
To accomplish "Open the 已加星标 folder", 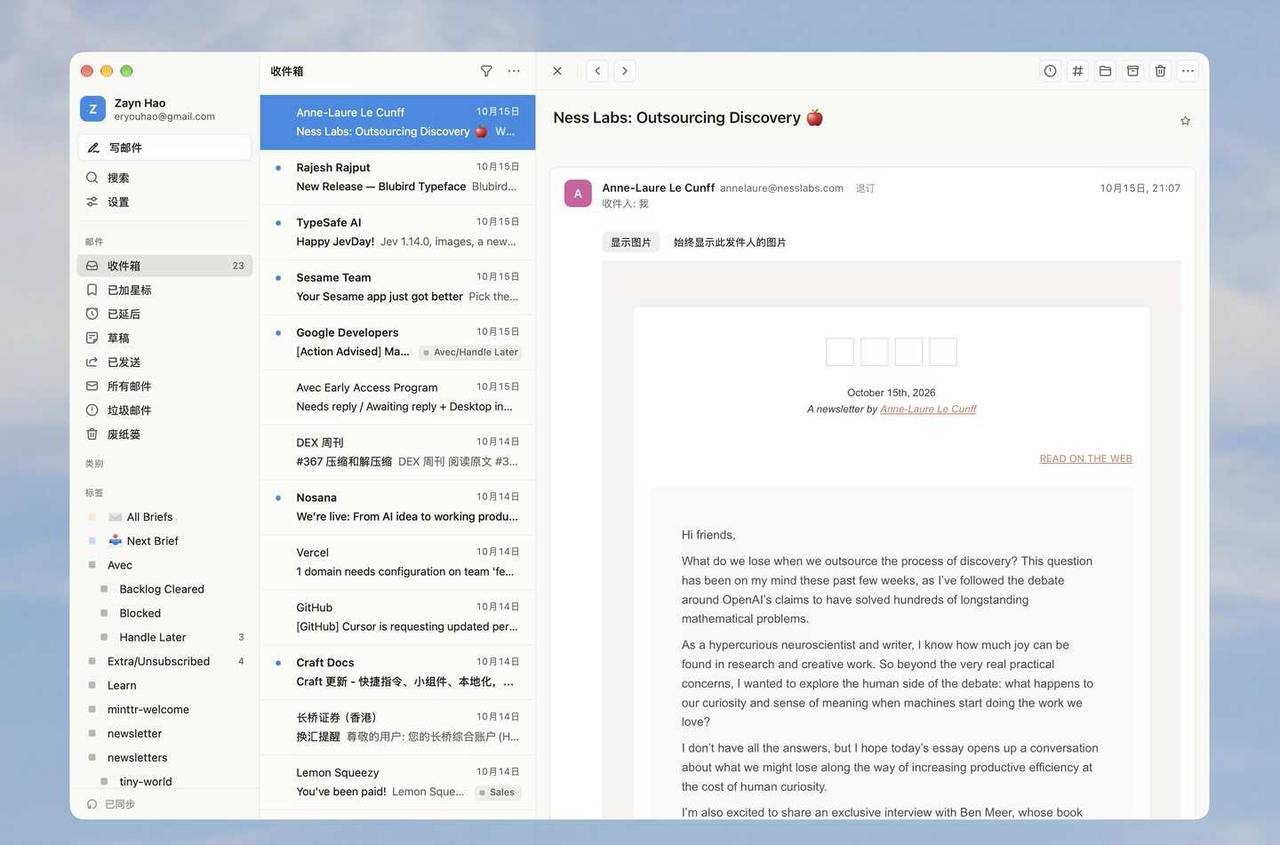I will point(165,290).
